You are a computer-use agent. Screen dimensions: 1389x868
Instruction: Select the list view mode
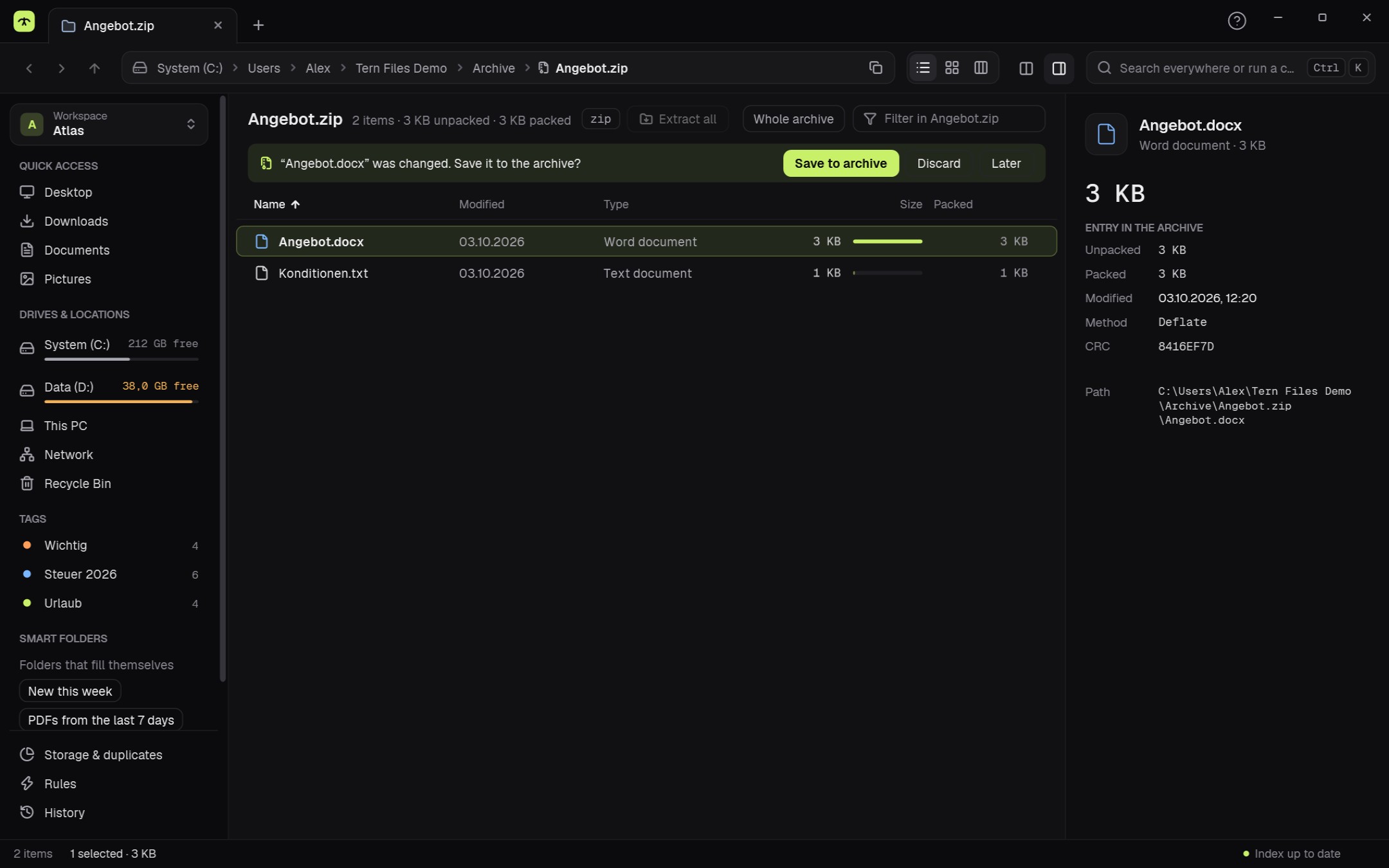(x=923, y=68)
